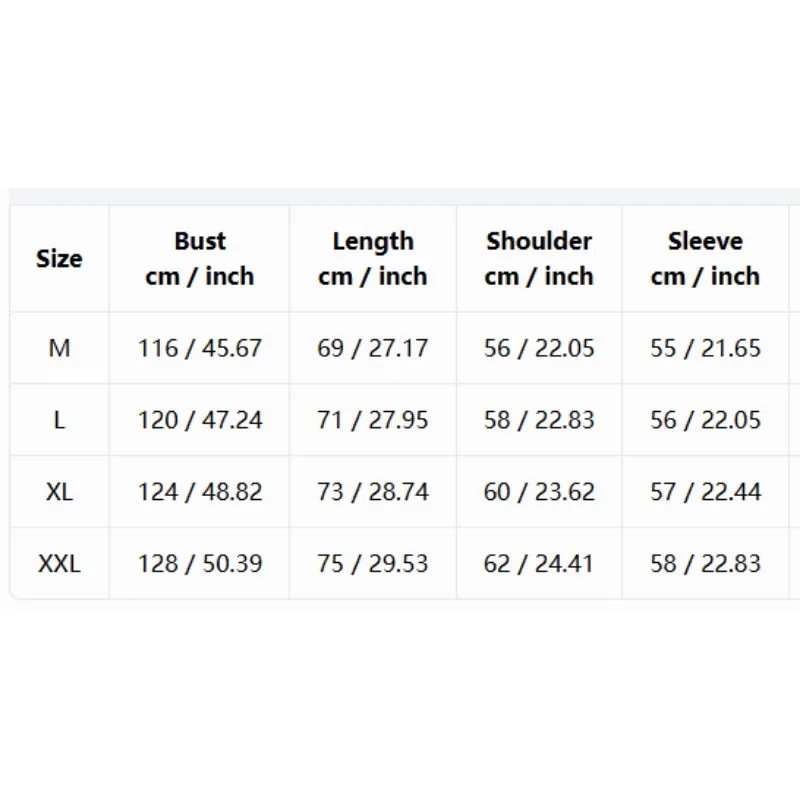Select the Sleeve cm / inch header

705,259
